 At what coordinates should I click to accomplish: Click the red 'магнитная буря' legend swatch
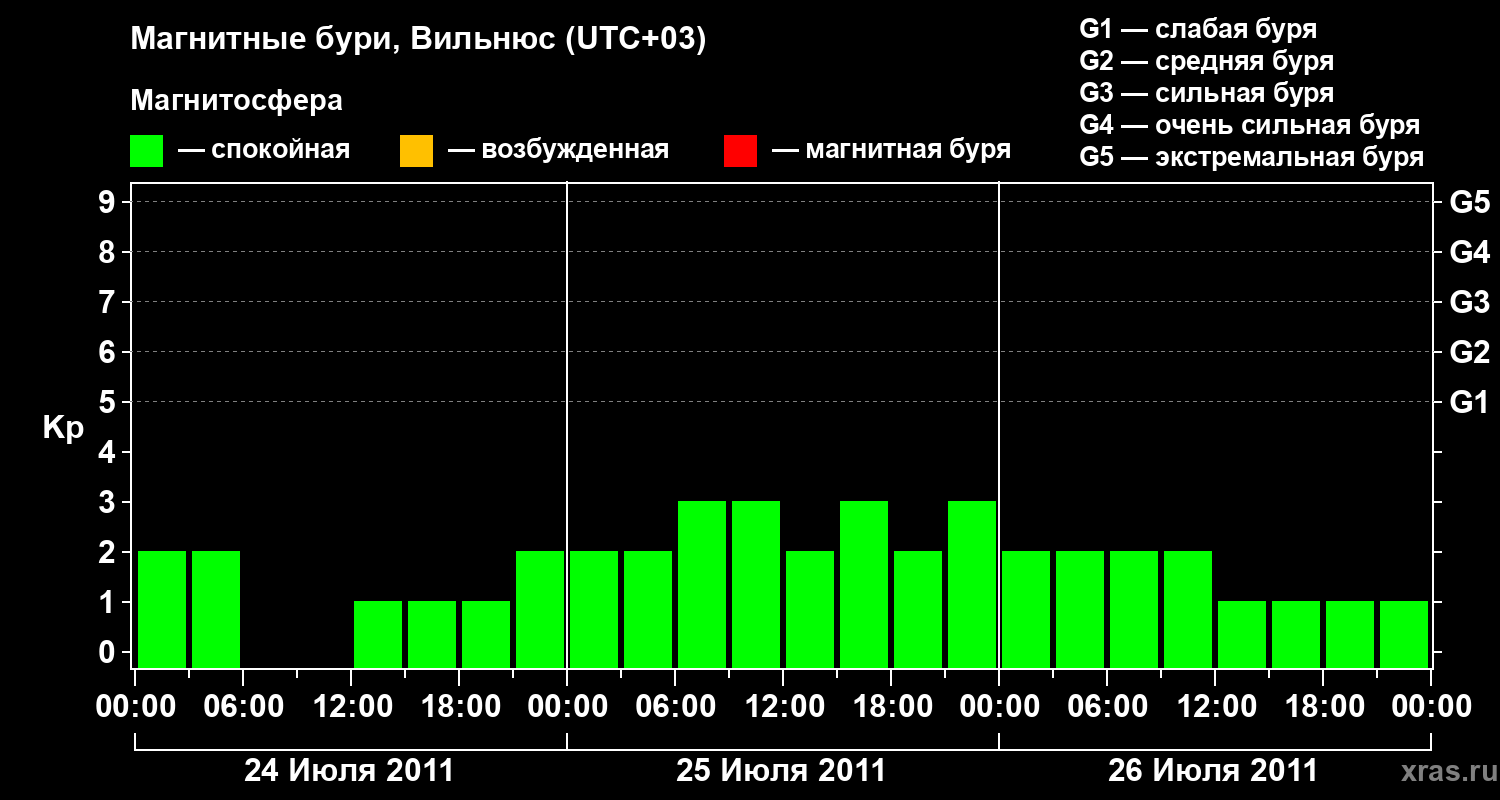pos(740,151)
